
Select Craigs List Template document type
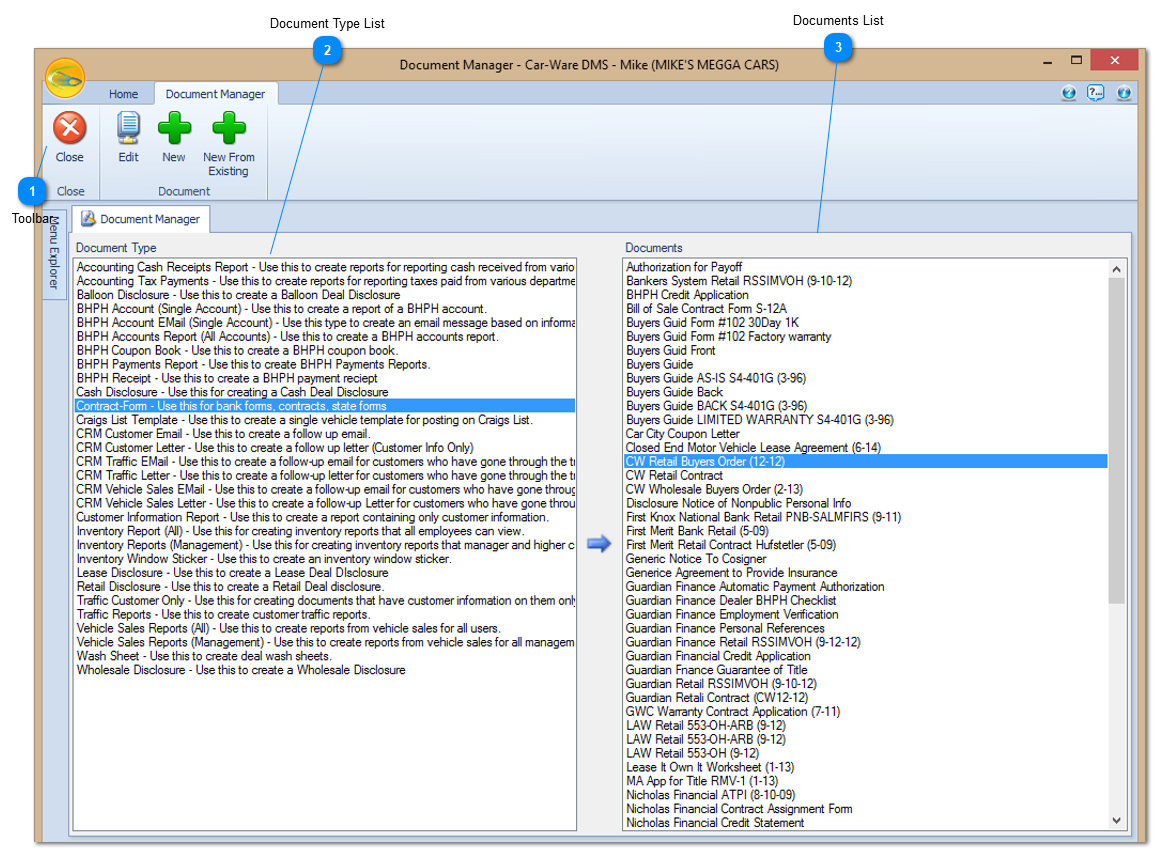[325, 421]
